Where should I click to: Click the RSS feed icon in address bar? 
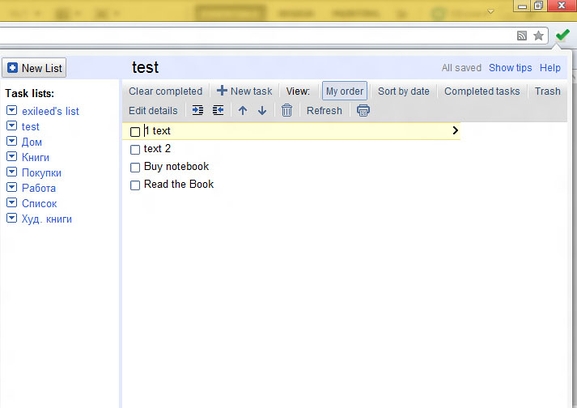tap(522, 36)
